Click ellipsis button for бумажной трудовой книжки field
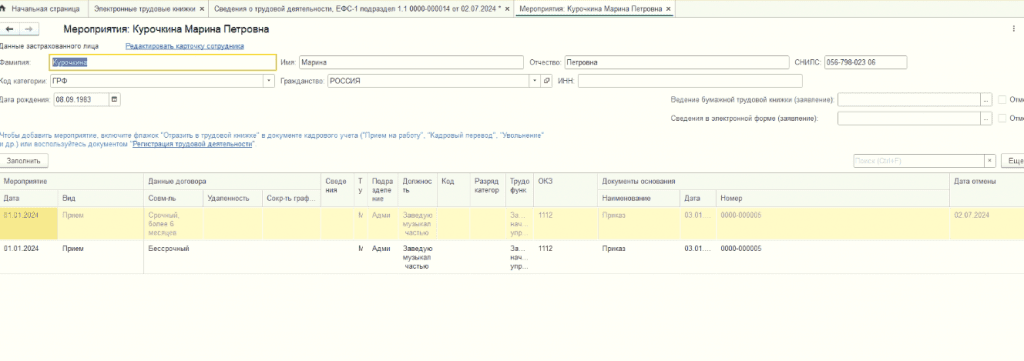Viewport: 1024px width, 361px height. (986, 100)
